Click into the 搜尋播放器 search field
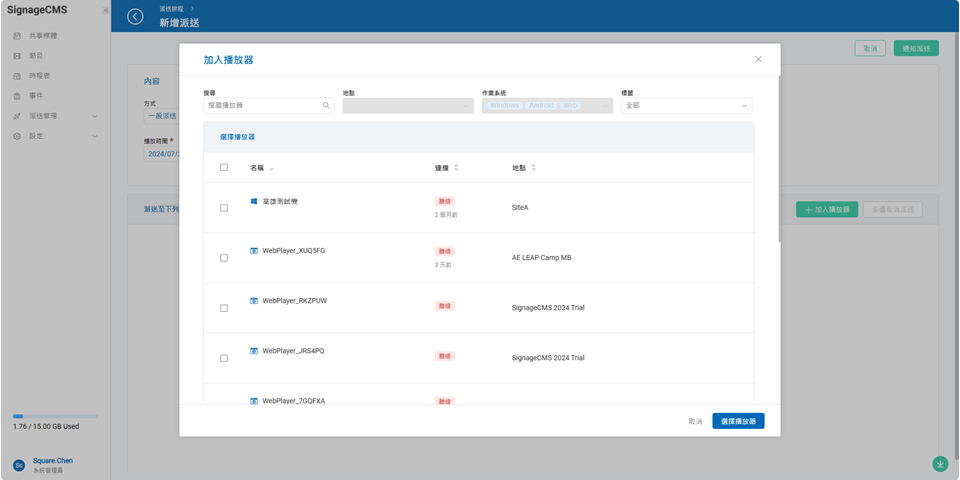This screenshot has width=960, height=480. 262,105
